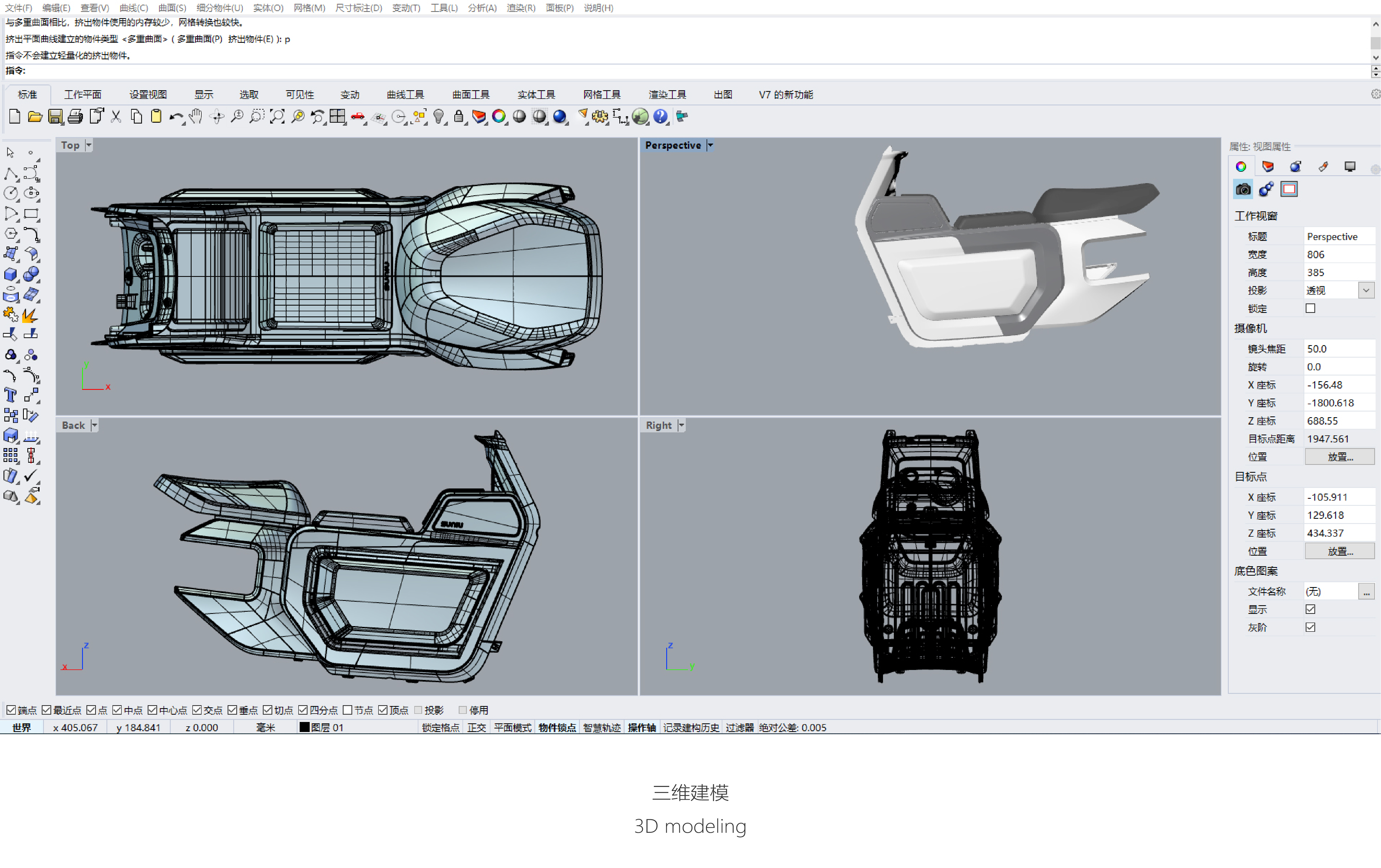
Task: Uncheck the 交点 object snap option
Action: click(197, 710)
